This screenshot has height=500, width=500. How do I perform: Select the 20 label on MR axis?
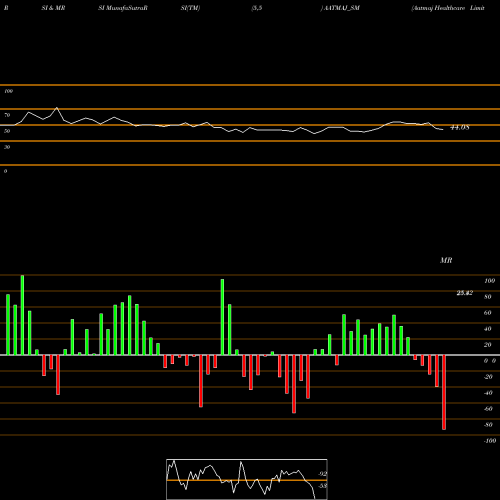(488, 345)
